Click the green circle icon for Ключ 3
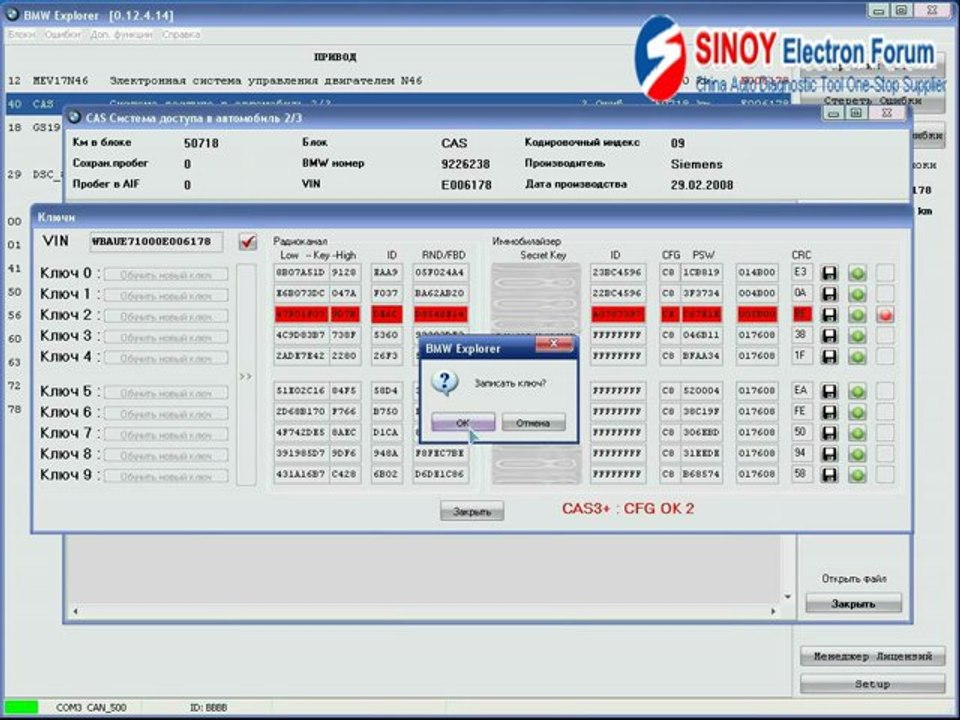960x720 pixels. point(857,336)
